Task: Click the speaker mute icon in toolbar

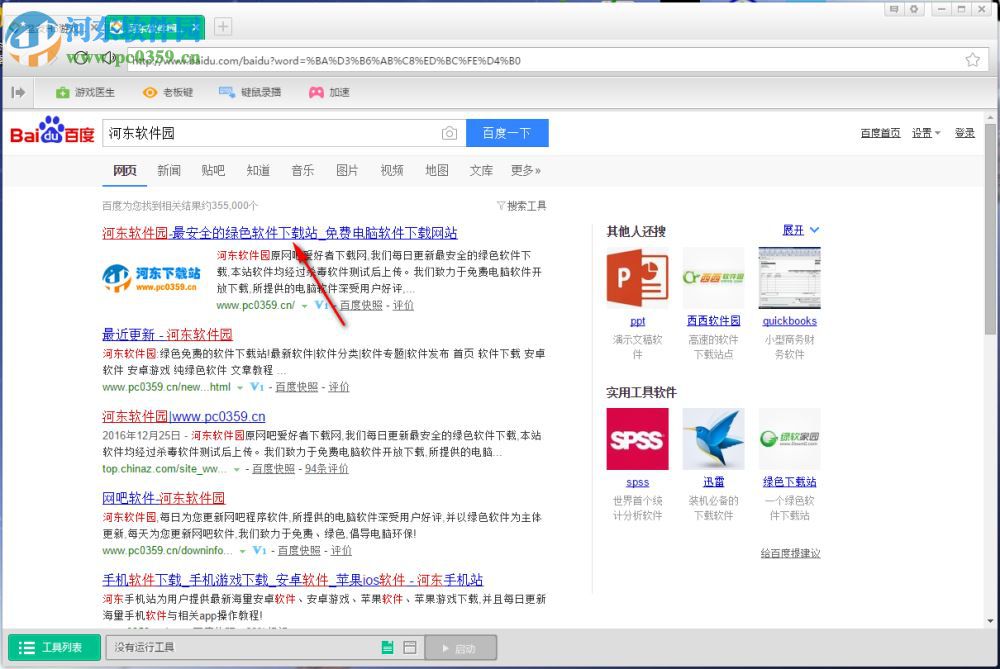Action: coord(108,58)
